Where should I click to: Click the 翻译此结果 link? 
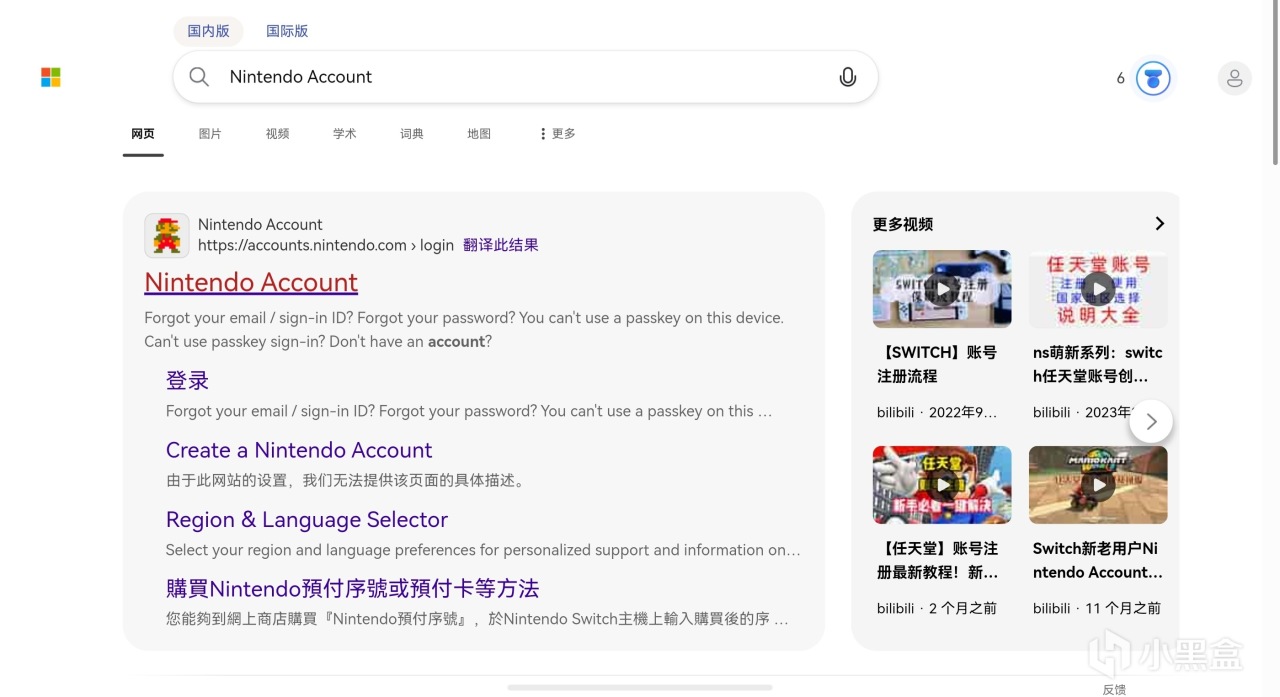tap(501, 245)
